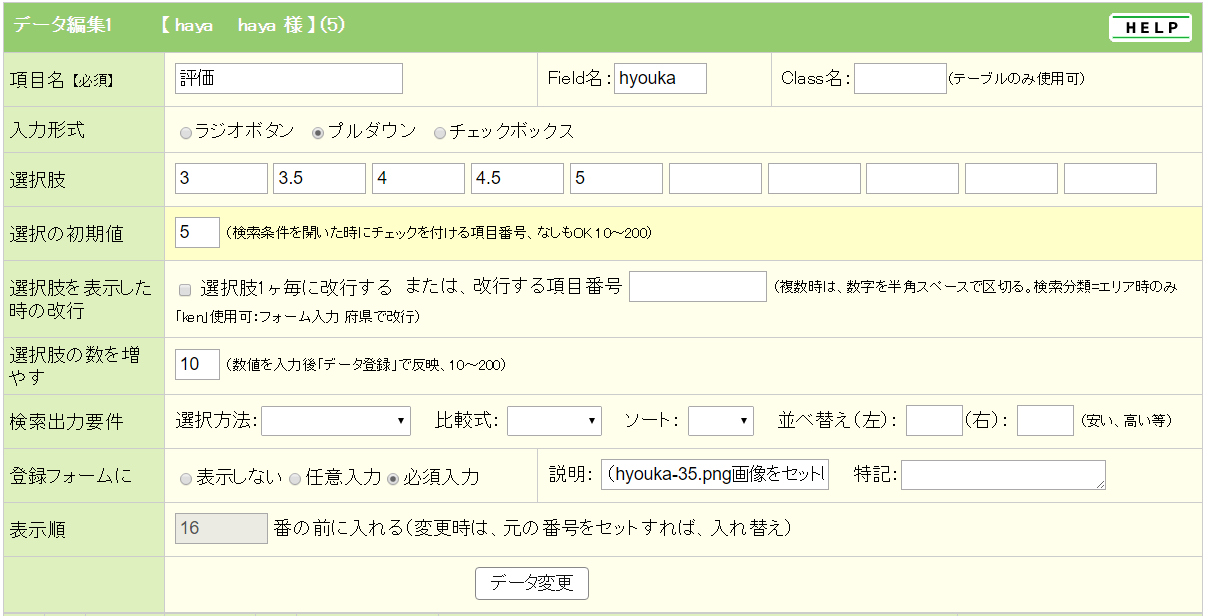Open the ソート dropdown

coord(720,421)
